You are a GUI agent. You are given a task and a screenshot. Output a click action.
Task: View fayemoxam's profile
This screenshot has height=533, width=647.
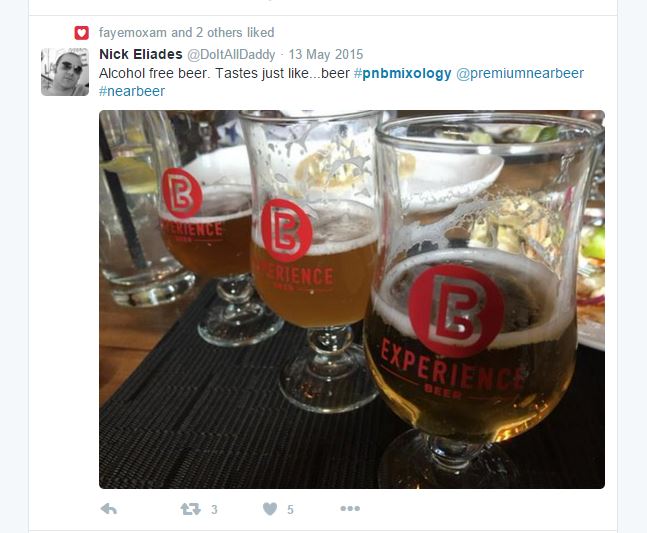(x=133, y=33)
